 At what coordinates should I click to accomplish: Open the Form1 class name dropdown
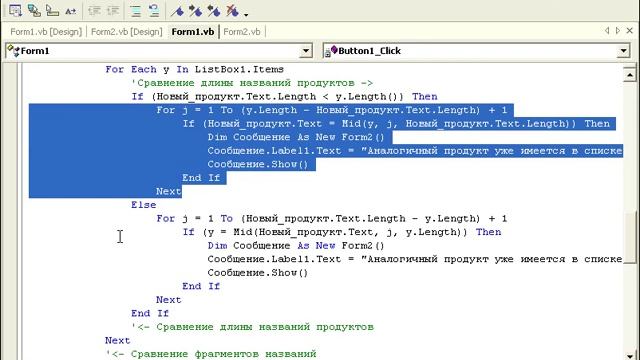point(306,51)
